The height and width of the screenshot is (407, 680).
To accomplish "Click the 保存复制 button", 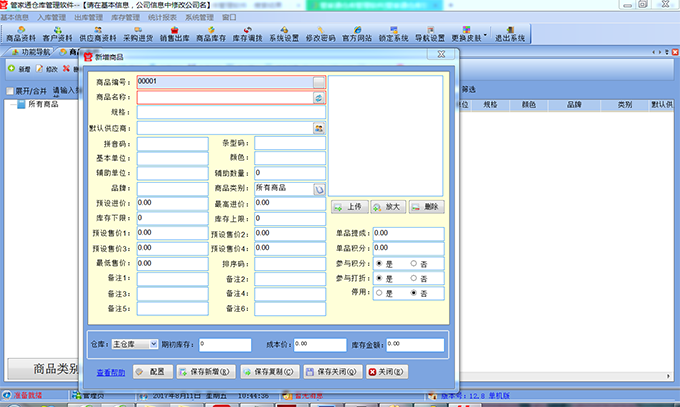I will tap(270, 372).
